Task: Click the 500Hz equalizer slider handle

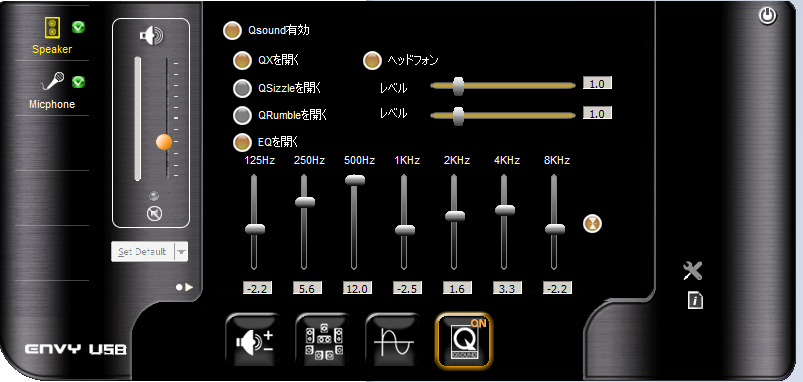Action: coord(354,180)
